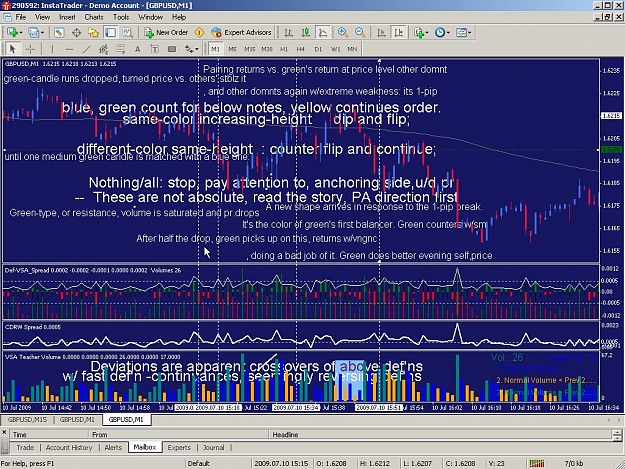
Task: Open the Journal terminal tab
Action: pyautogui.click(x=214, y=447)
